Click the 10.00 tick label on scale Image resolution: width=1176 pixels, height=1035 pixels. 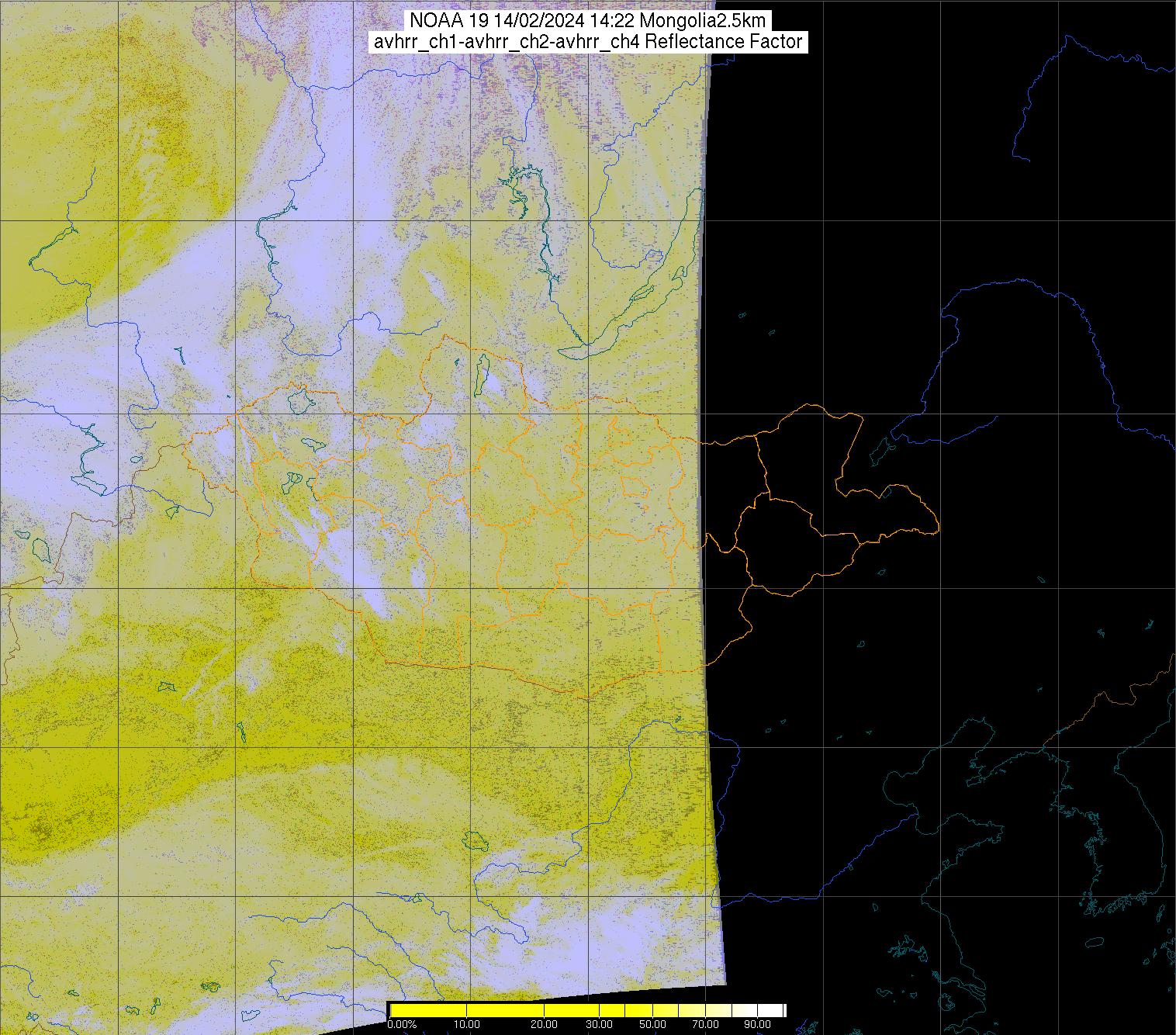click(x=466, y=1025)
